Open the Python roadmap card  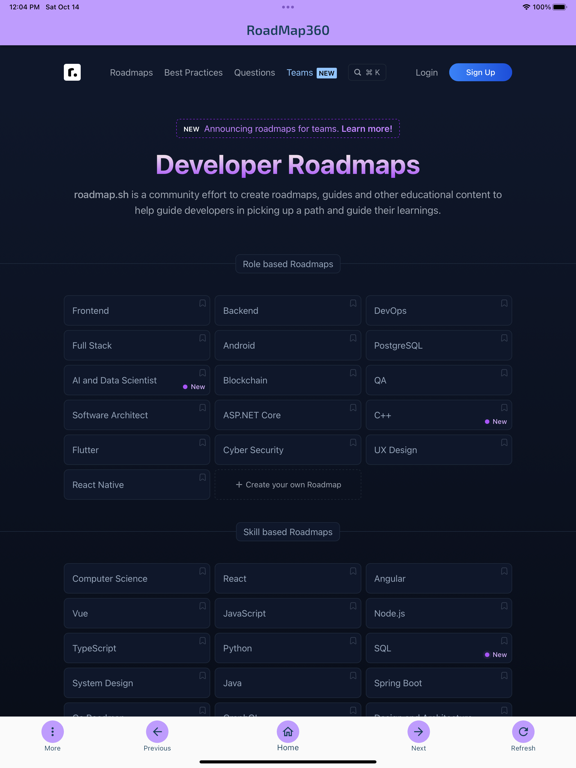coord(288,648)
